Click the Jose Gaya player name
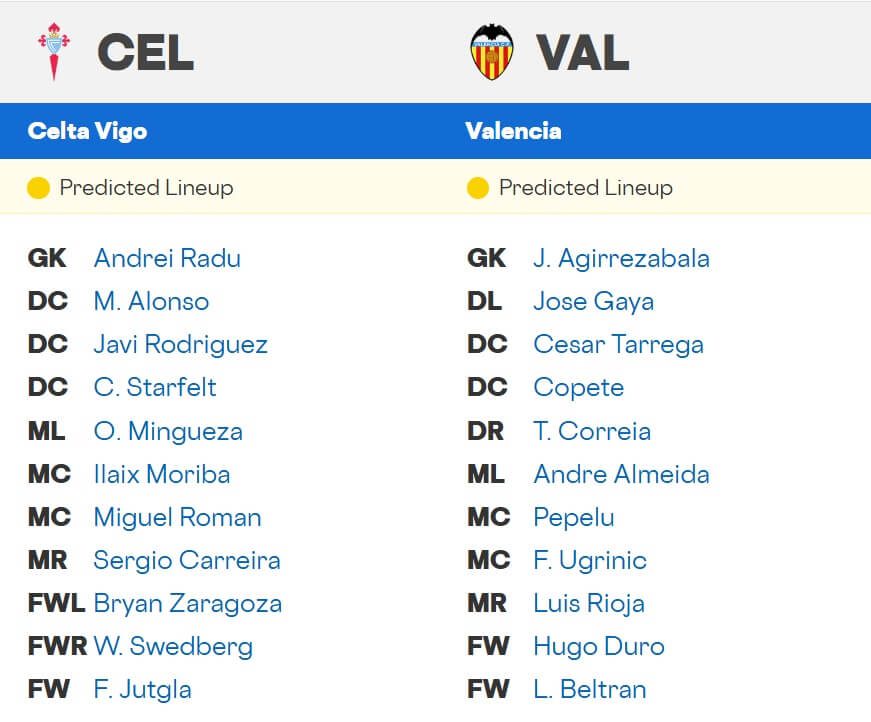The width and height of the screenshot is (871, 722). (x=594, y=301)
